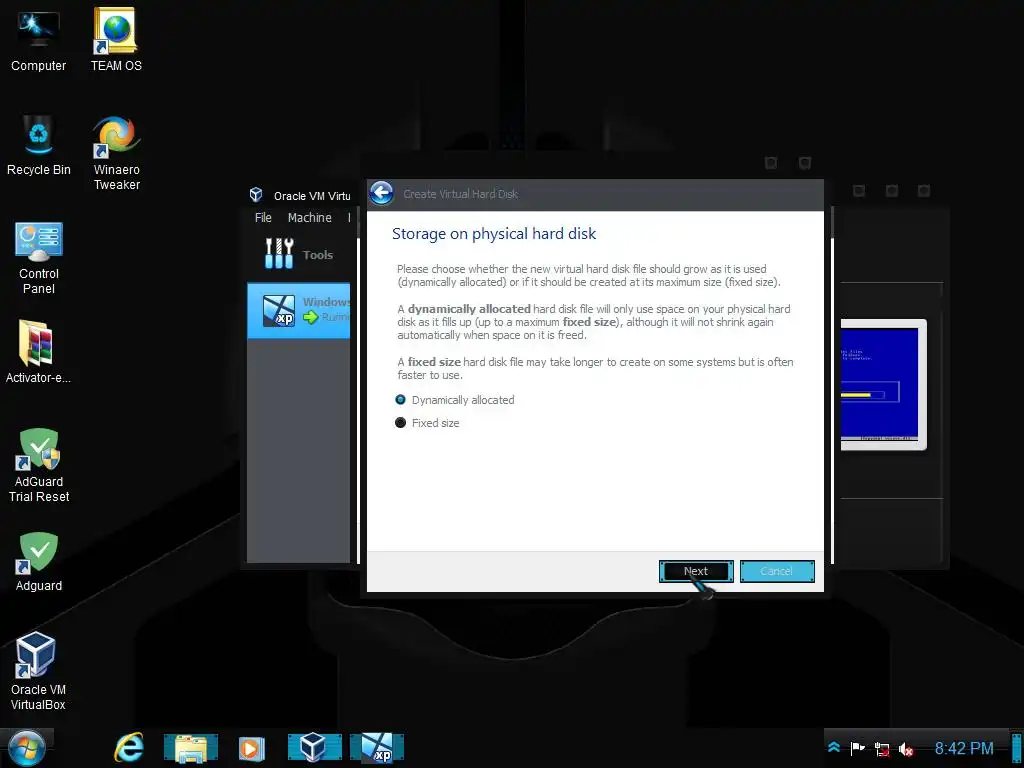Launch the Oracle VM VirtualBox desktop shortcut
Viewport: 1024px width, 768px height.
coord(38,671)
